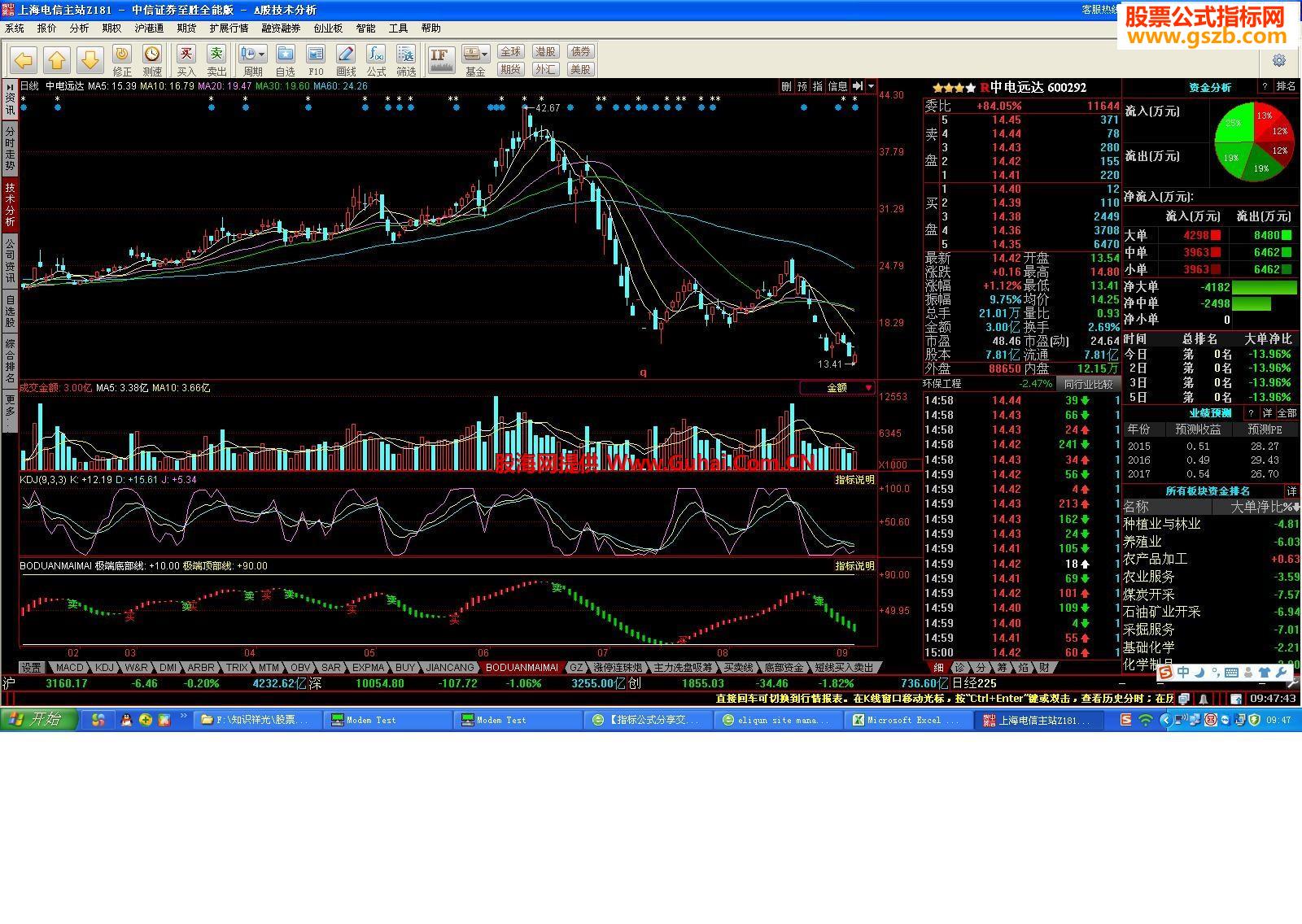Image resolution: width=1302 pixels, height=924 pixels.
Task: Open the 金额 volume dropdown
Action: tap(838, 388)
